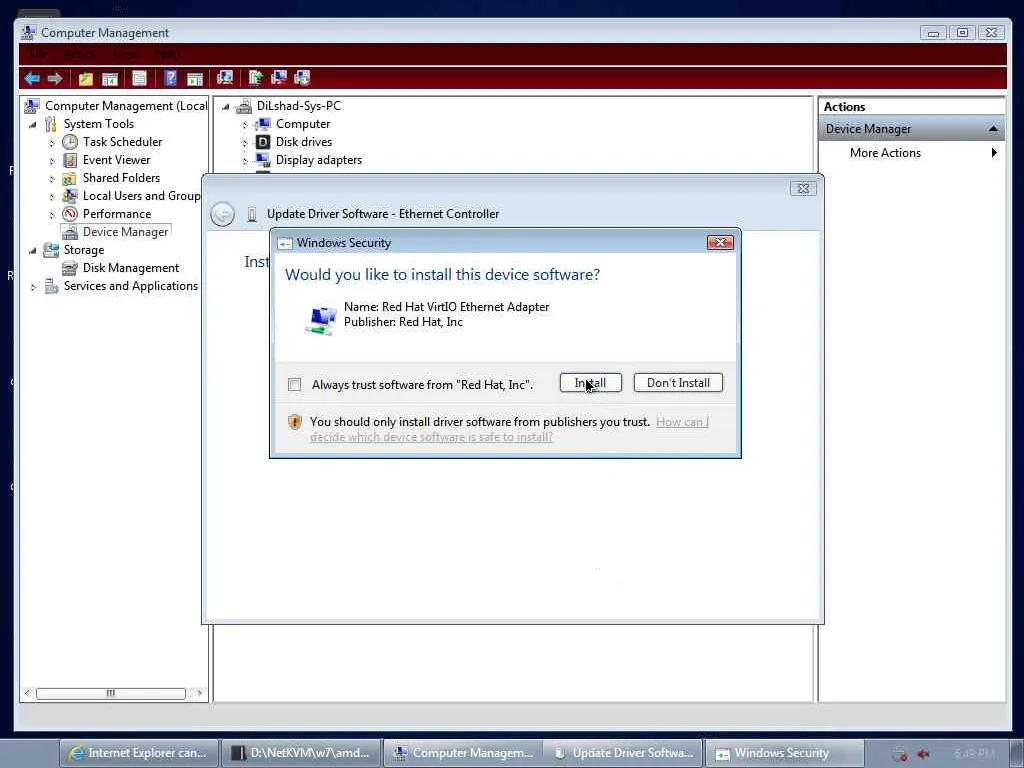Click the Windows Security taskbar button
This screenshot has height=768, width=1024.
(x=785, y=753)
